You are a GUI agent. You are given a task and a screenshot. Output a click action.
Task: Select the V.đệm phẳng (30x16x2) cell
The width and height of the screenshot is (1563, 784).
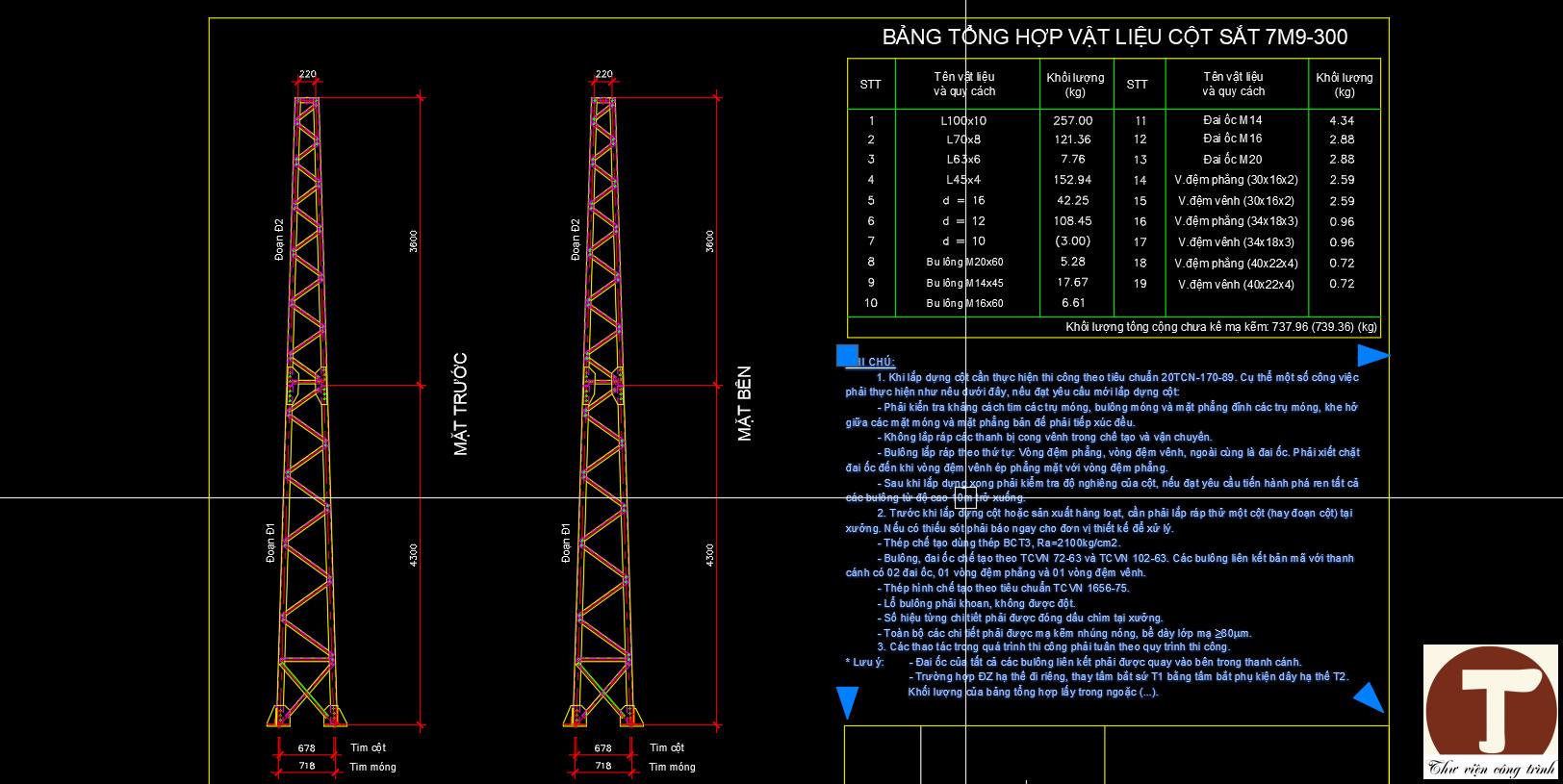pyautogui.click(x=1237, y=180)
